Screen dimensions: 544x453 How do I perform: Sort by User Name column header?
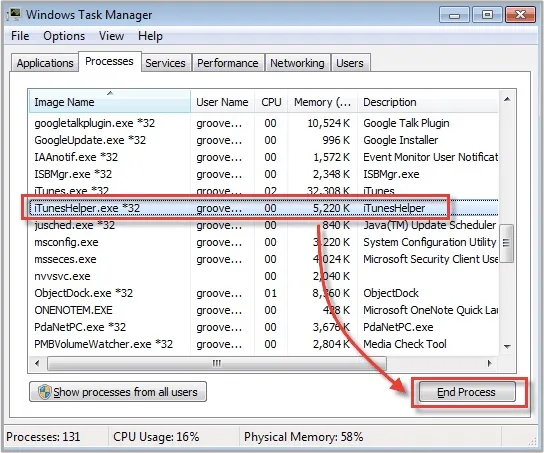pyautogui.click(x=222, y=102)
